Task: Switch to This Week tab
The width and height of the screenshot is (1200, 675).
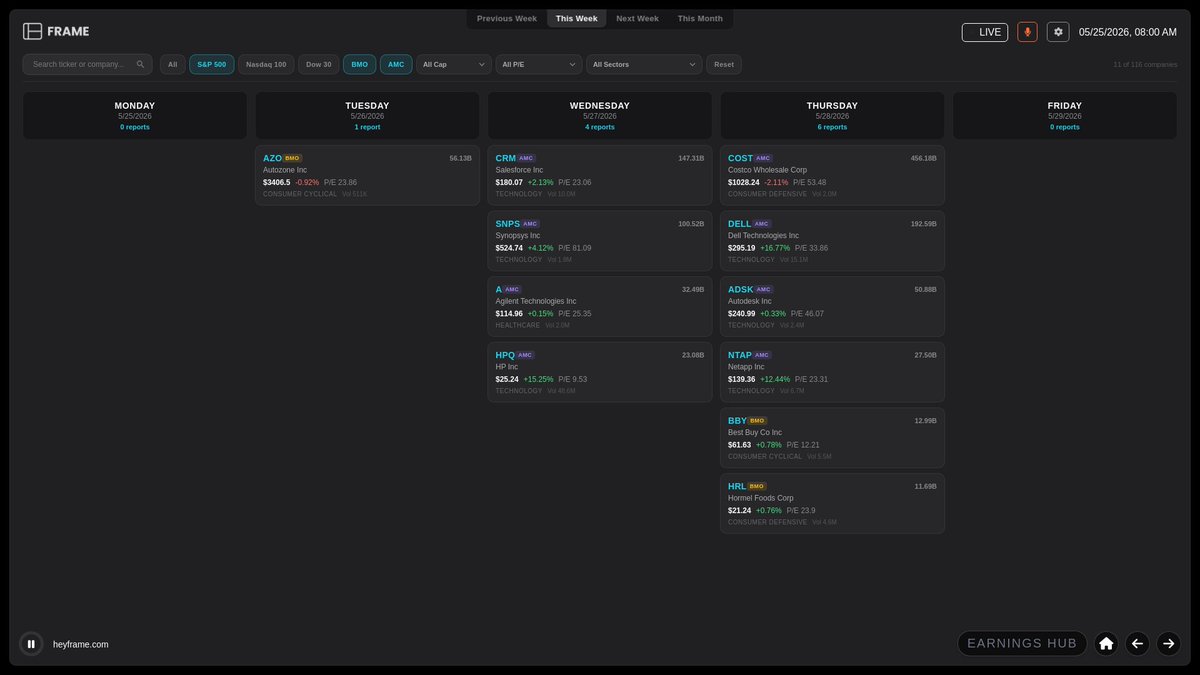Action: coord(577,19)
